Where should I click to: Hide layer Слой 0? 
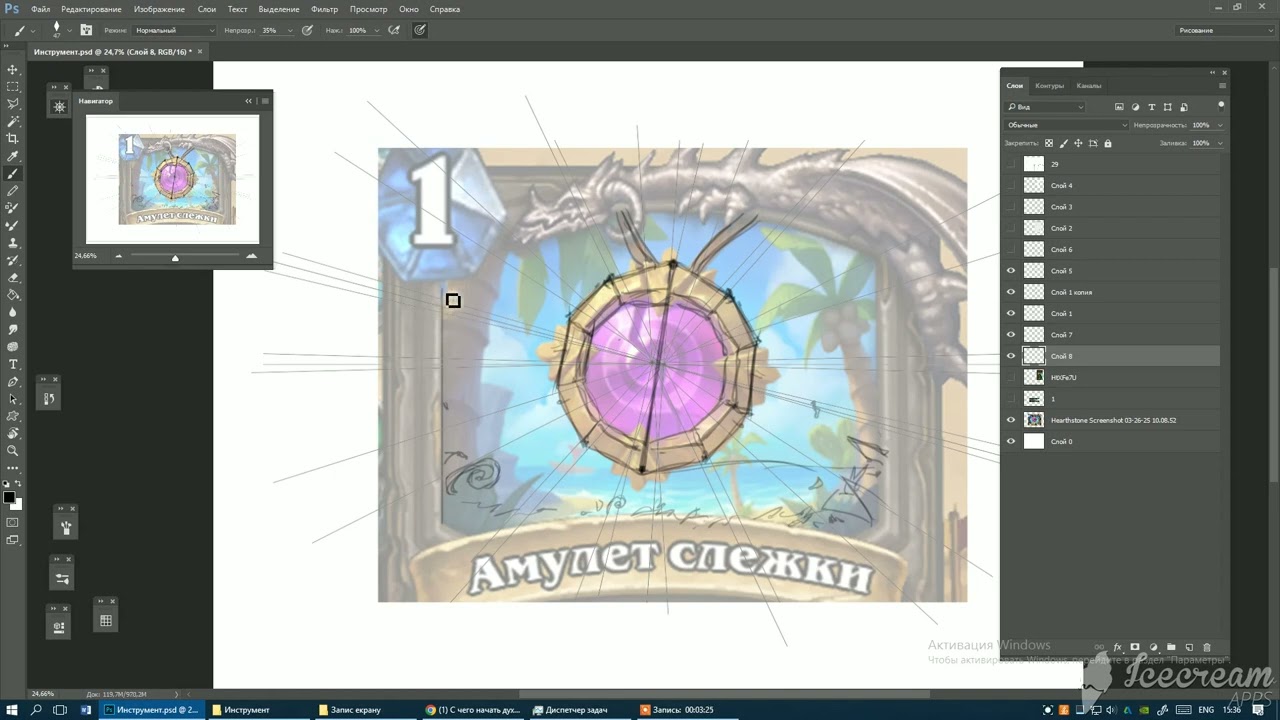coord(1011,441)
